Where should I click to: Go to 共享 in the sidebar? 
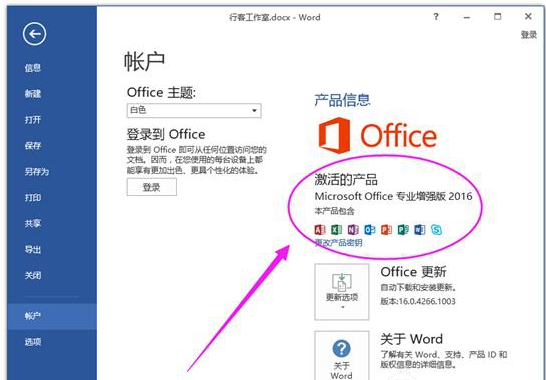33,223
